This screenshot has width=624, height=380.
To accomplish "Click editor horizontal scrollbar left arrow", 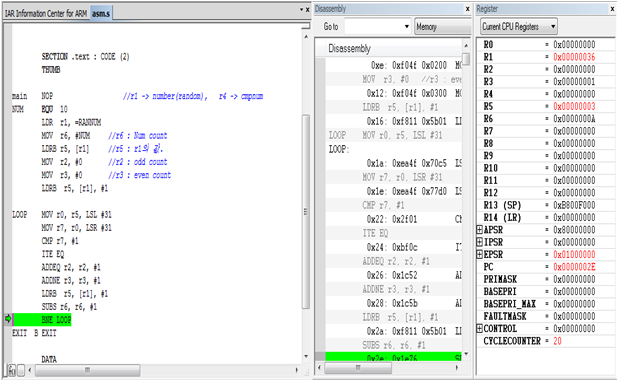I will (x=30, y=370).
